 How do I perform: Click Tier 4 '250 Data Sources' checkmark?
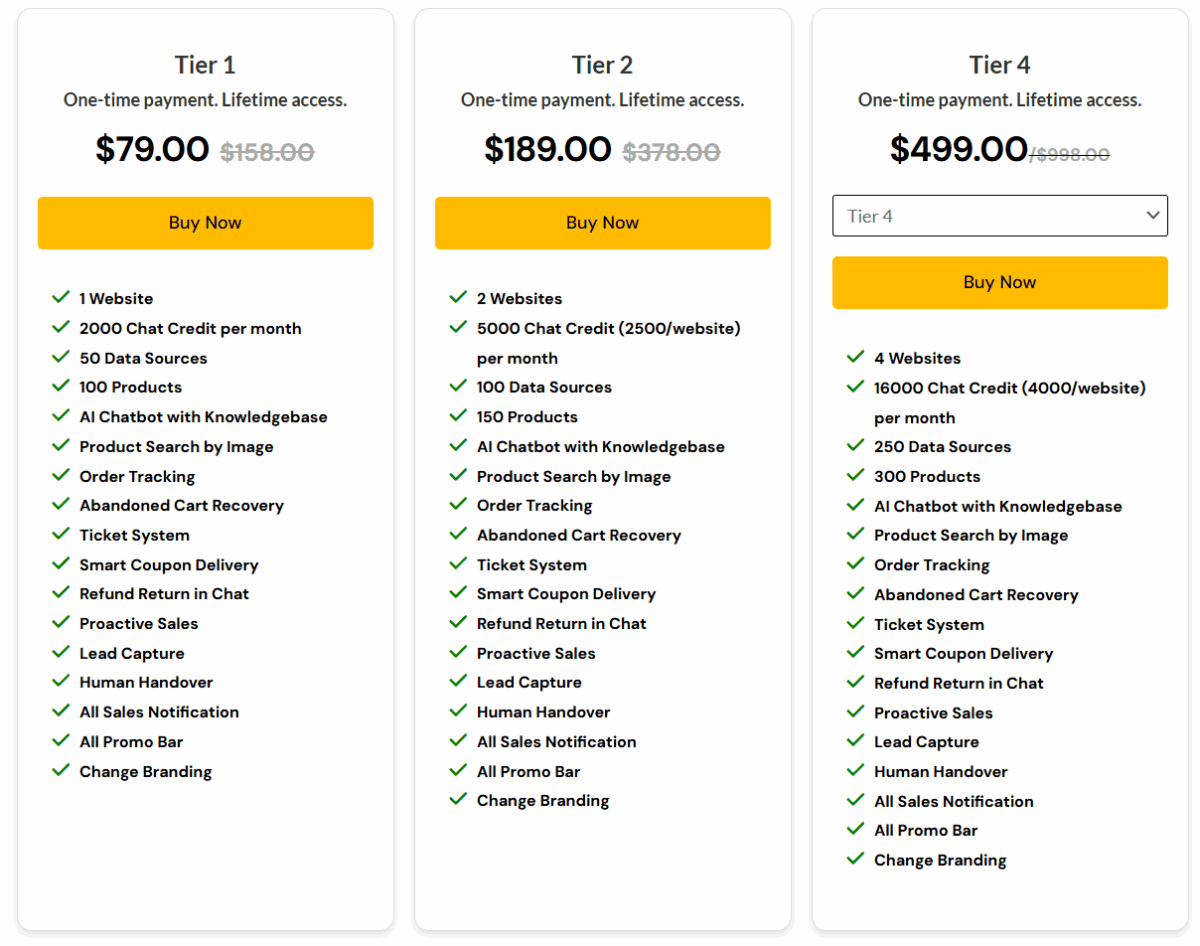click(x=855, y=446)
